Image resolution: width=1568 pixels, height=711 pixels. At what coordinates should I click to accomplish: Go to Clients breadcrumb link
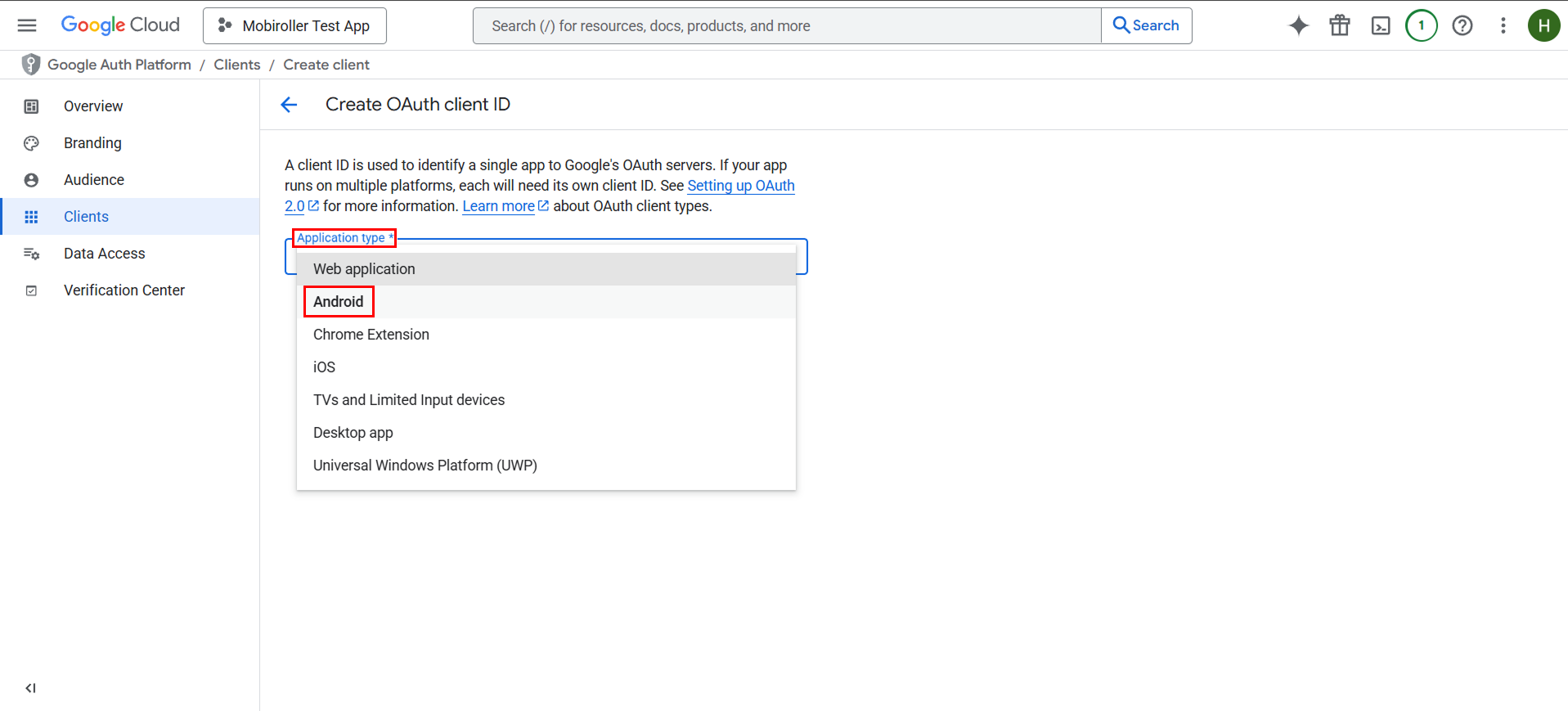237,65
